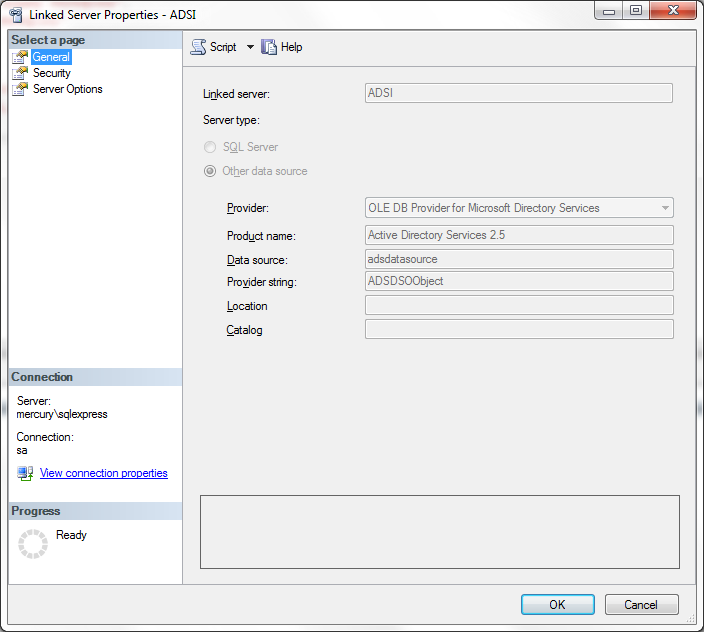
Task: Close the Linked Server Properties window
Action: click(673, 11)
